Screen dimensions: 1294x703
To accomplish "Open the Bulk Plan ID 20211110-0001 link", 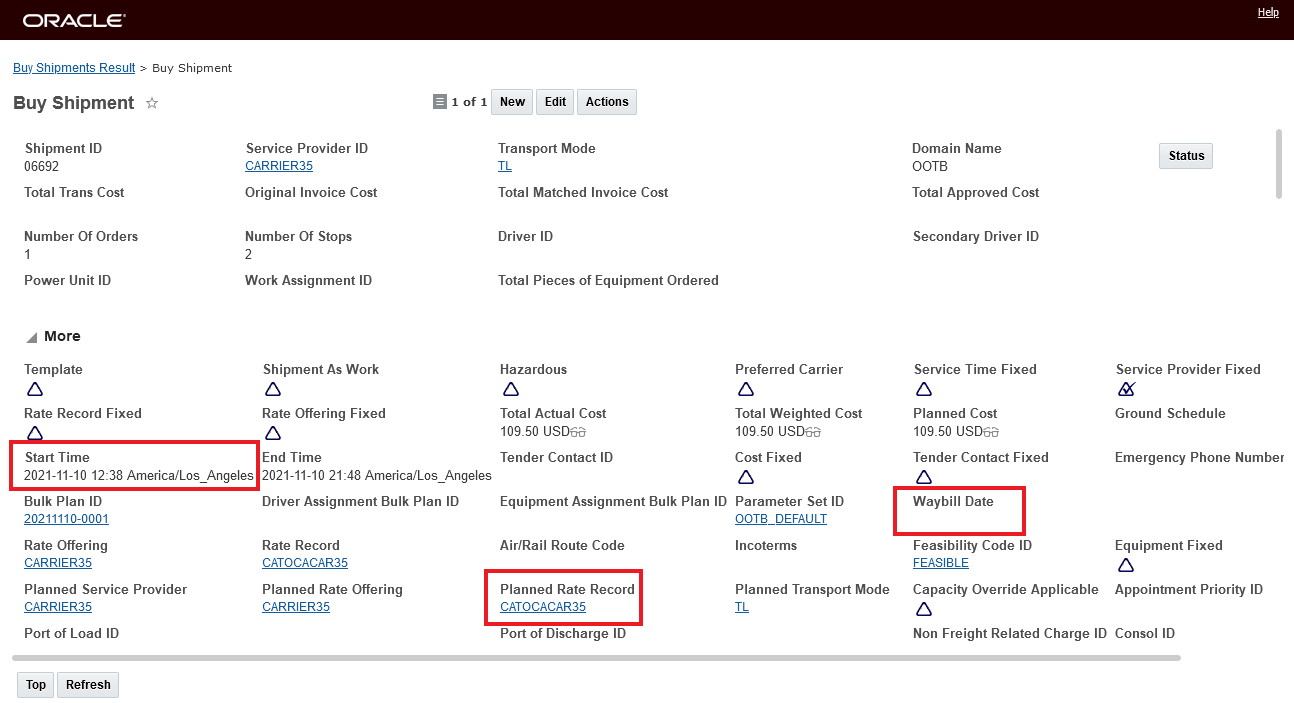I will (x=67, y=519).
